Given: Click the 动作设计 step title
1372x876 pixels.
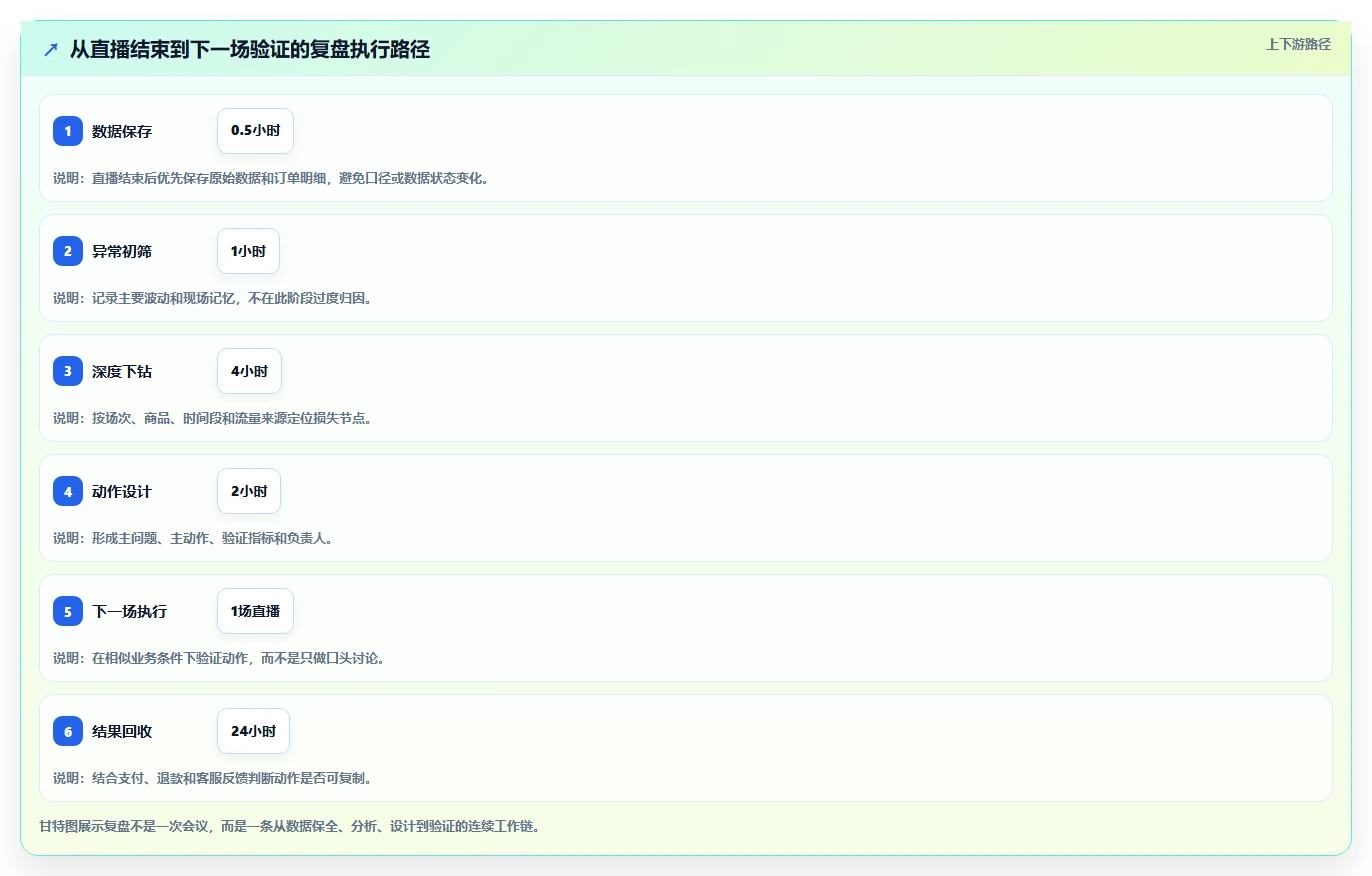Looking at the screenshot, I should click(122, 491).
